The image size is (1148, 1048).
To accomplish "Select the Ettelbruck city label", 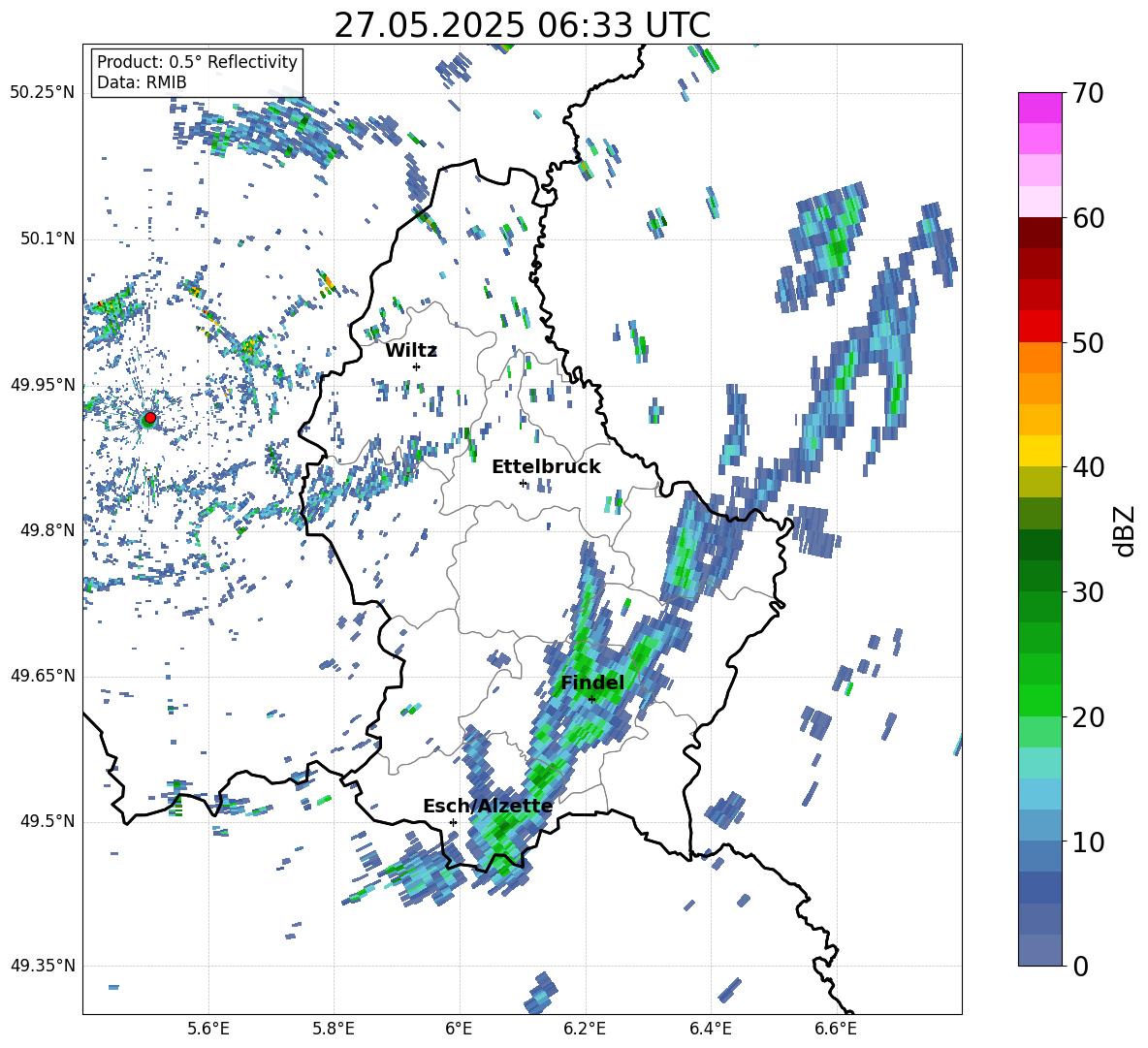I will coord(546,467).
